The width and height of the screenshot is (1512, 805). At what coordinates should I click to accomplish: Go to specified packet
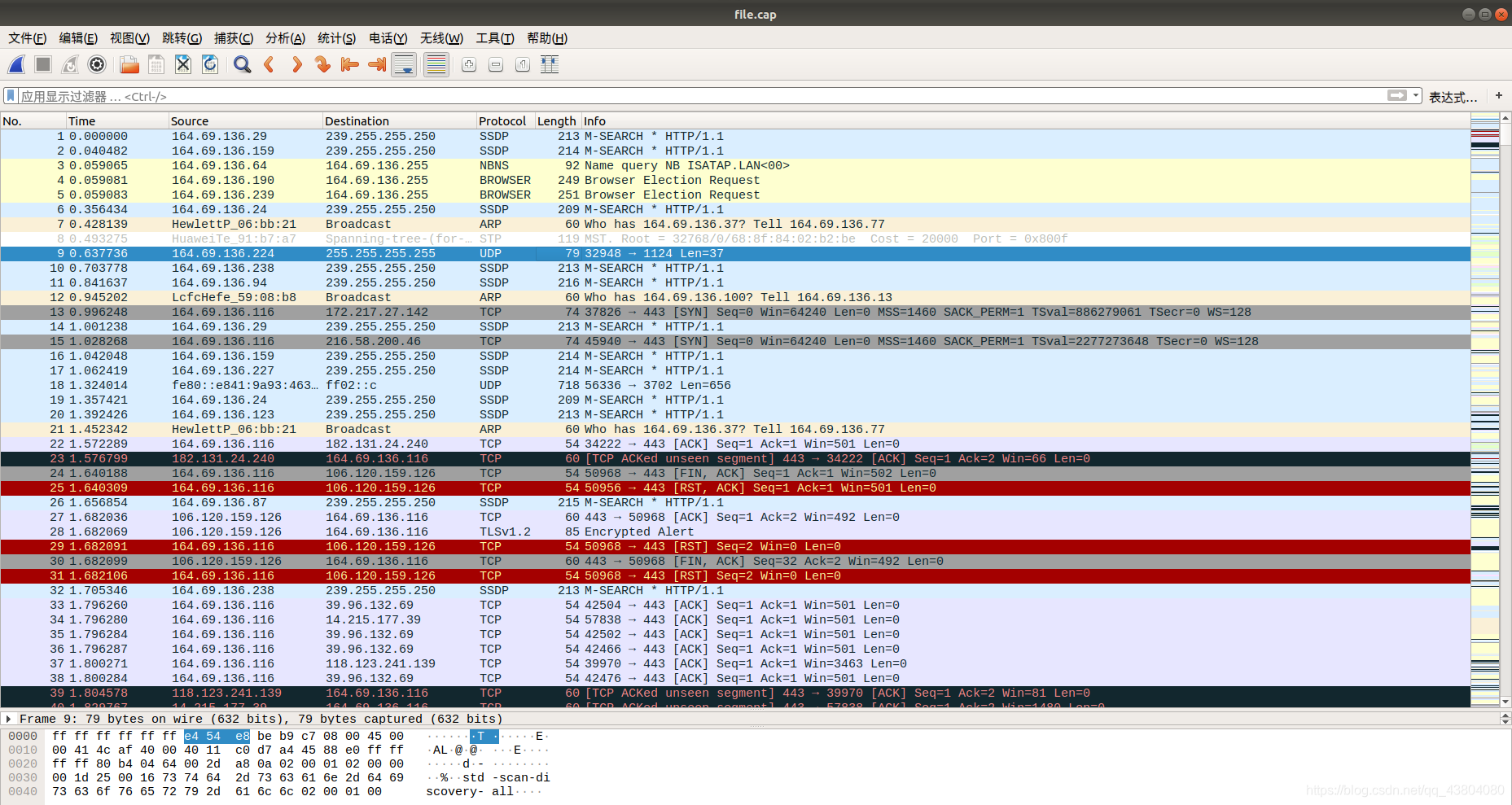point(323,64)
